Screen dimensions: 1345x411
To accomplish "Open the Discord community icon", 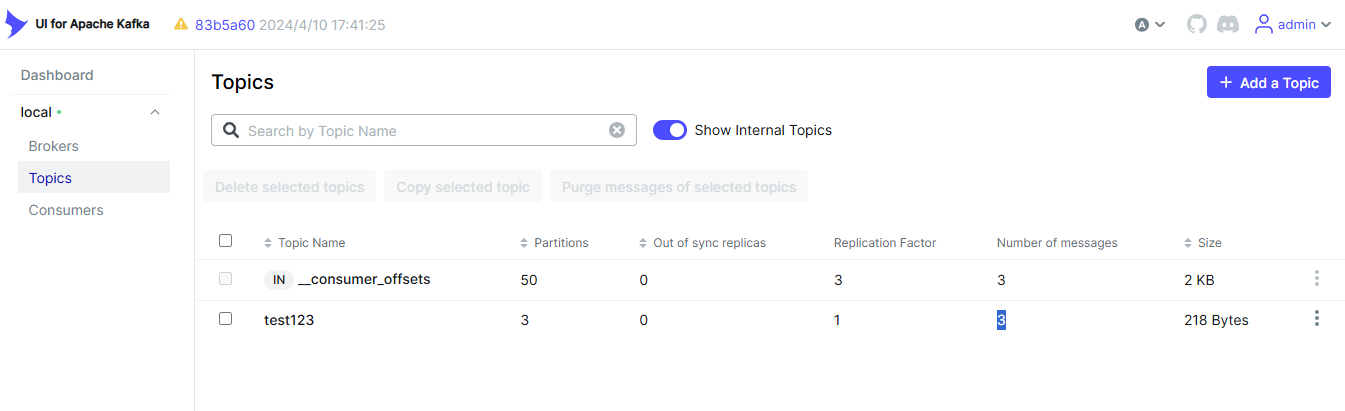I will [1228, 24].
